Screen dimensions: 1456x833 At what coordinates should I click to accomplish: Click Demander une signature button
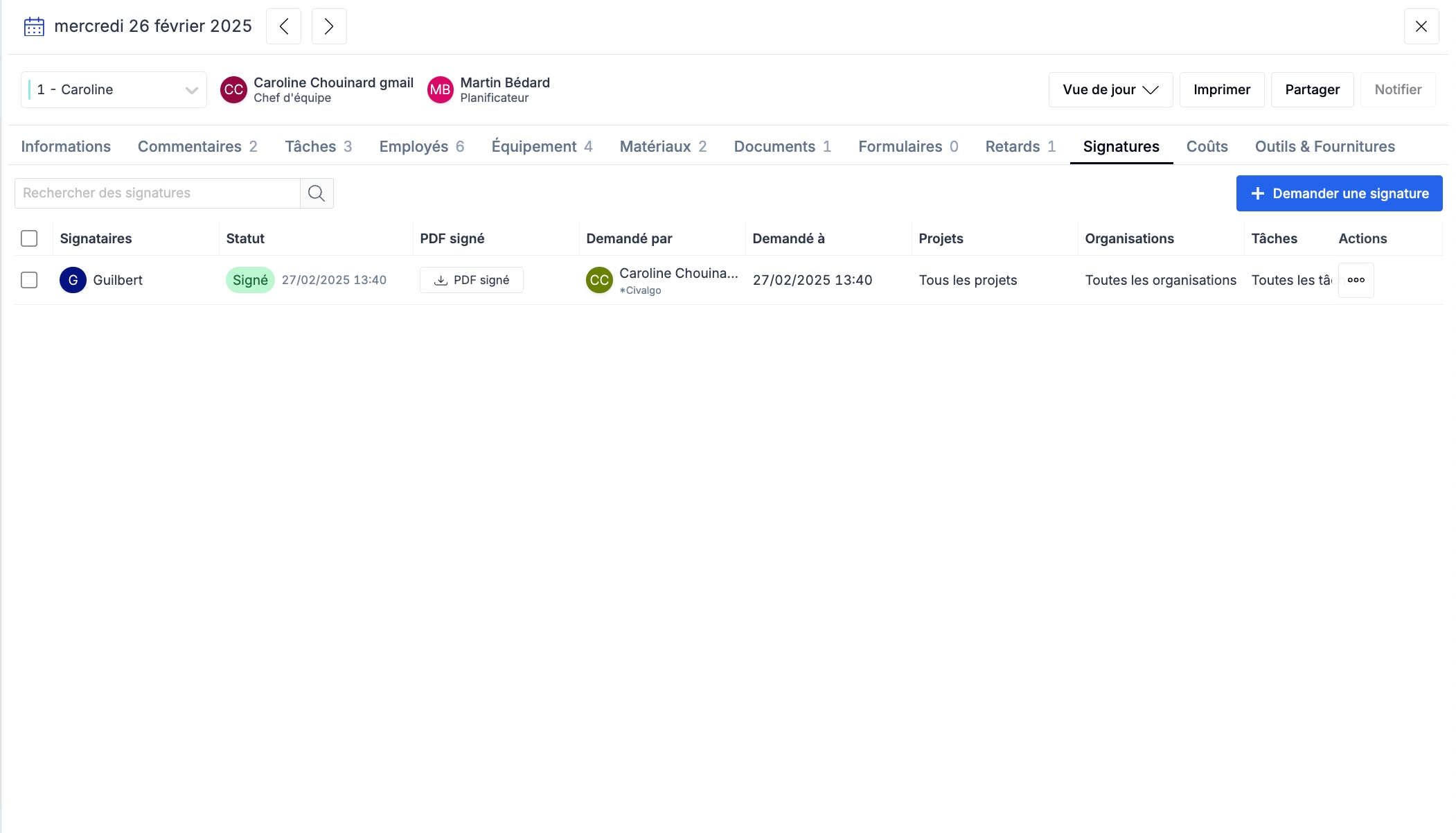click(1339, 193)
